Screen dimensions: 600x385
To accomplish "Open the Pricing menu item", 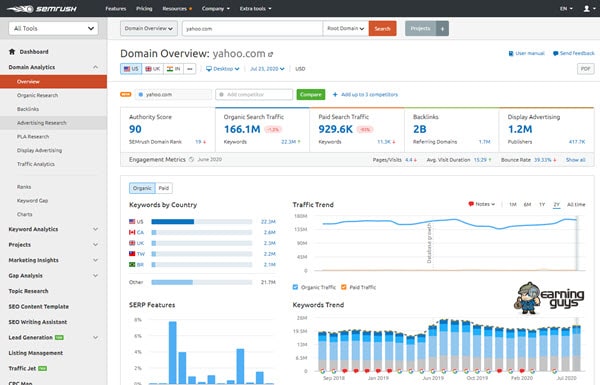I will (144, 8).
